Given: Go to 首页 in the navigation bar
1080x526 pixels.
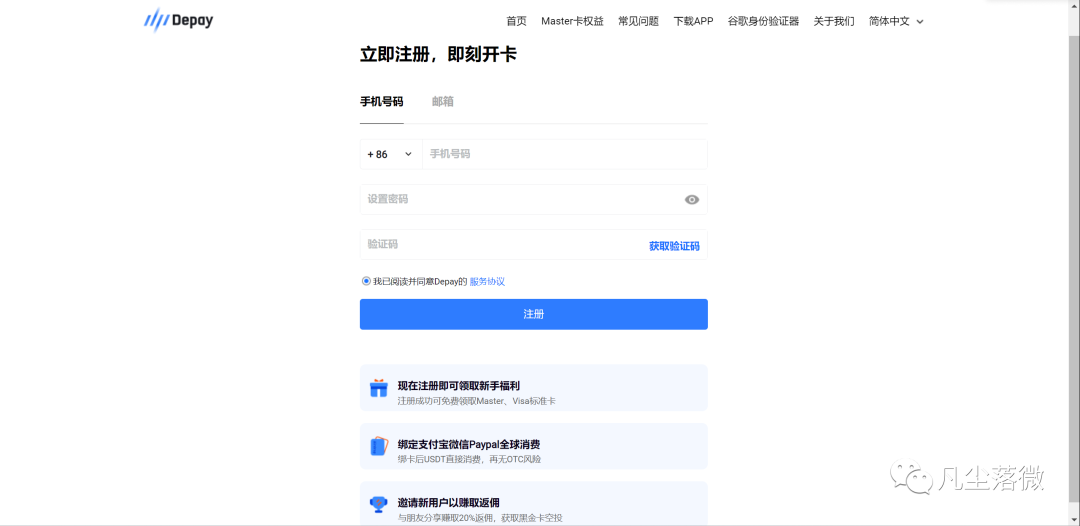Looking at the screenshot, I should click(x=517, y=21).
